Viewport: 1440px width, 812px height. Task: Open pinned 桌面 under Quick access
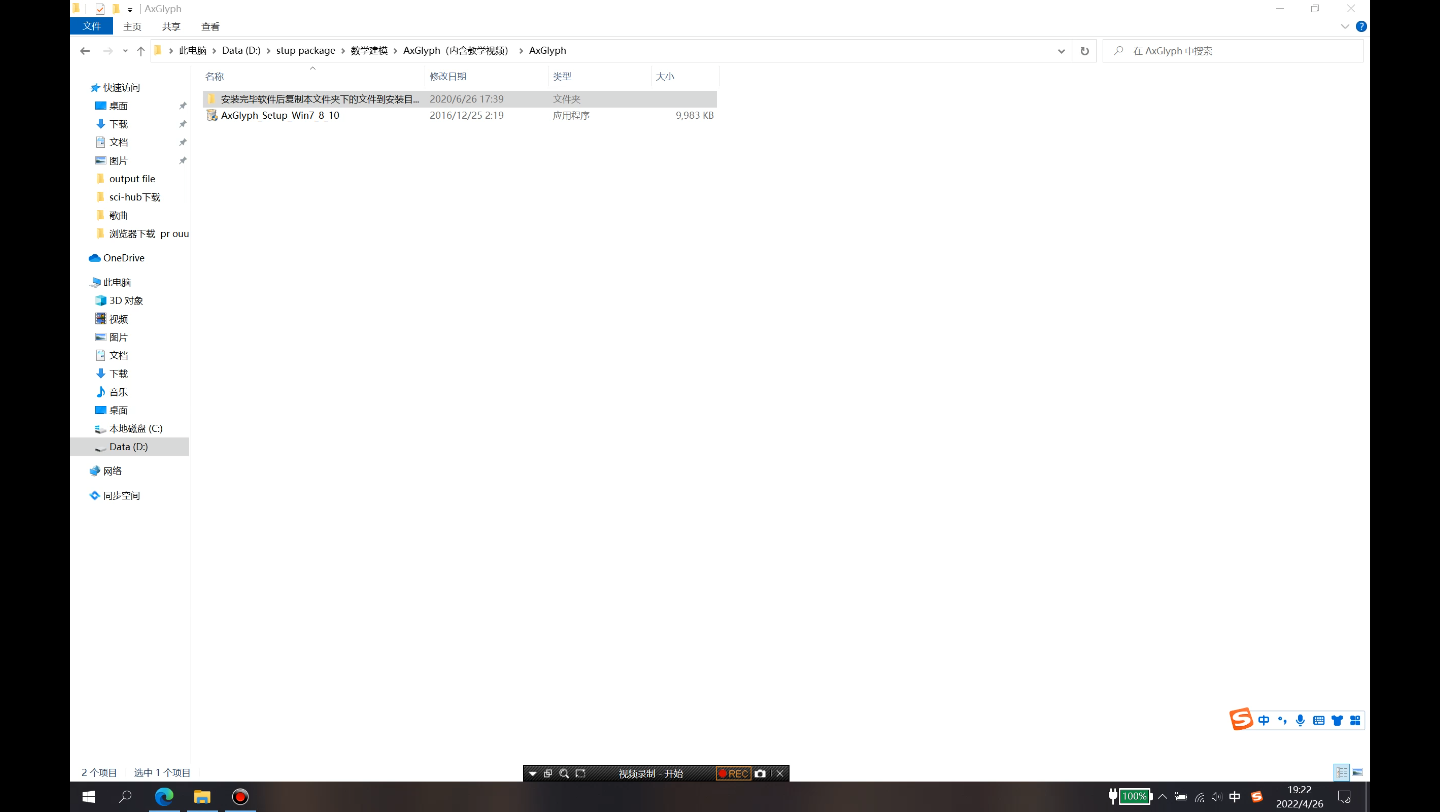pos(118,106)
